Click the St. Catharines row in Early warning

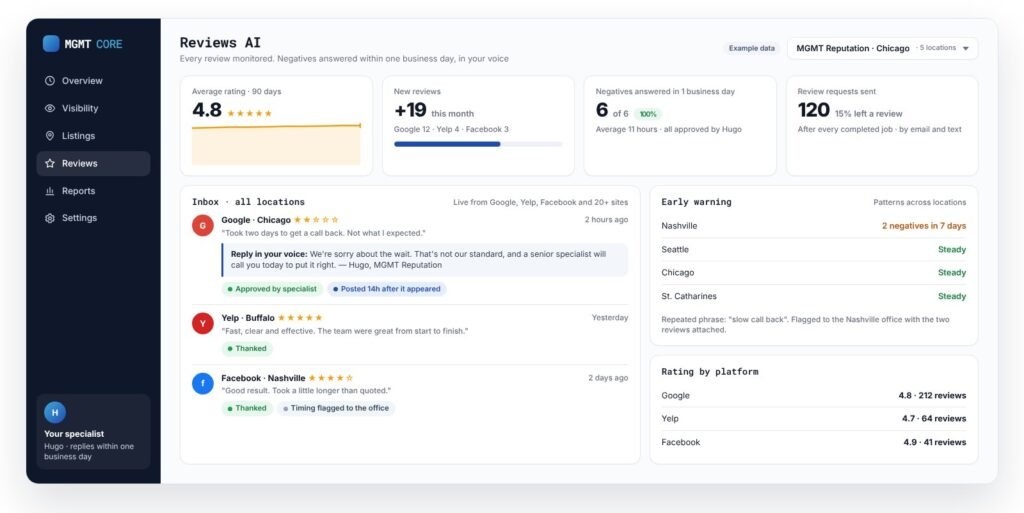pyautogui.click(x=814, y=296)
